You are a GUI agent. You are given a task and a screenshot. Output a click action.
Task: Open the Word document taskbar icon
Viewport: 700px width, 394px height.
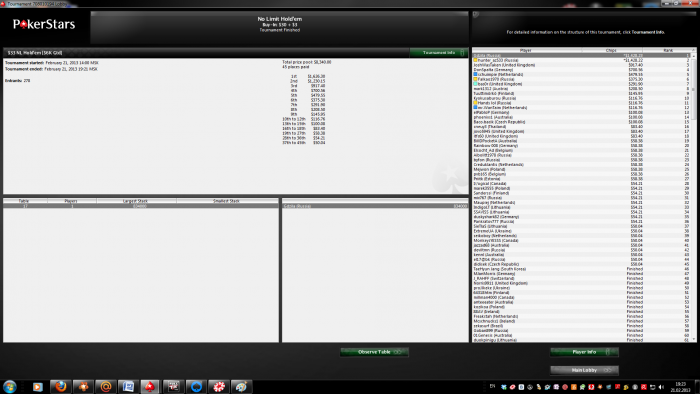[x=128, y=386]
